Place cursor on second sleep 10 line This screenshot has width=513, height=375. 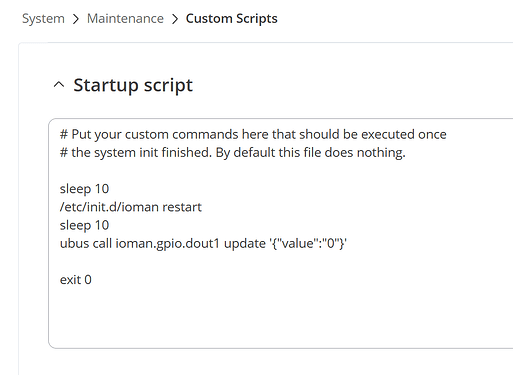pyautogui.click(x=84, y=225)
